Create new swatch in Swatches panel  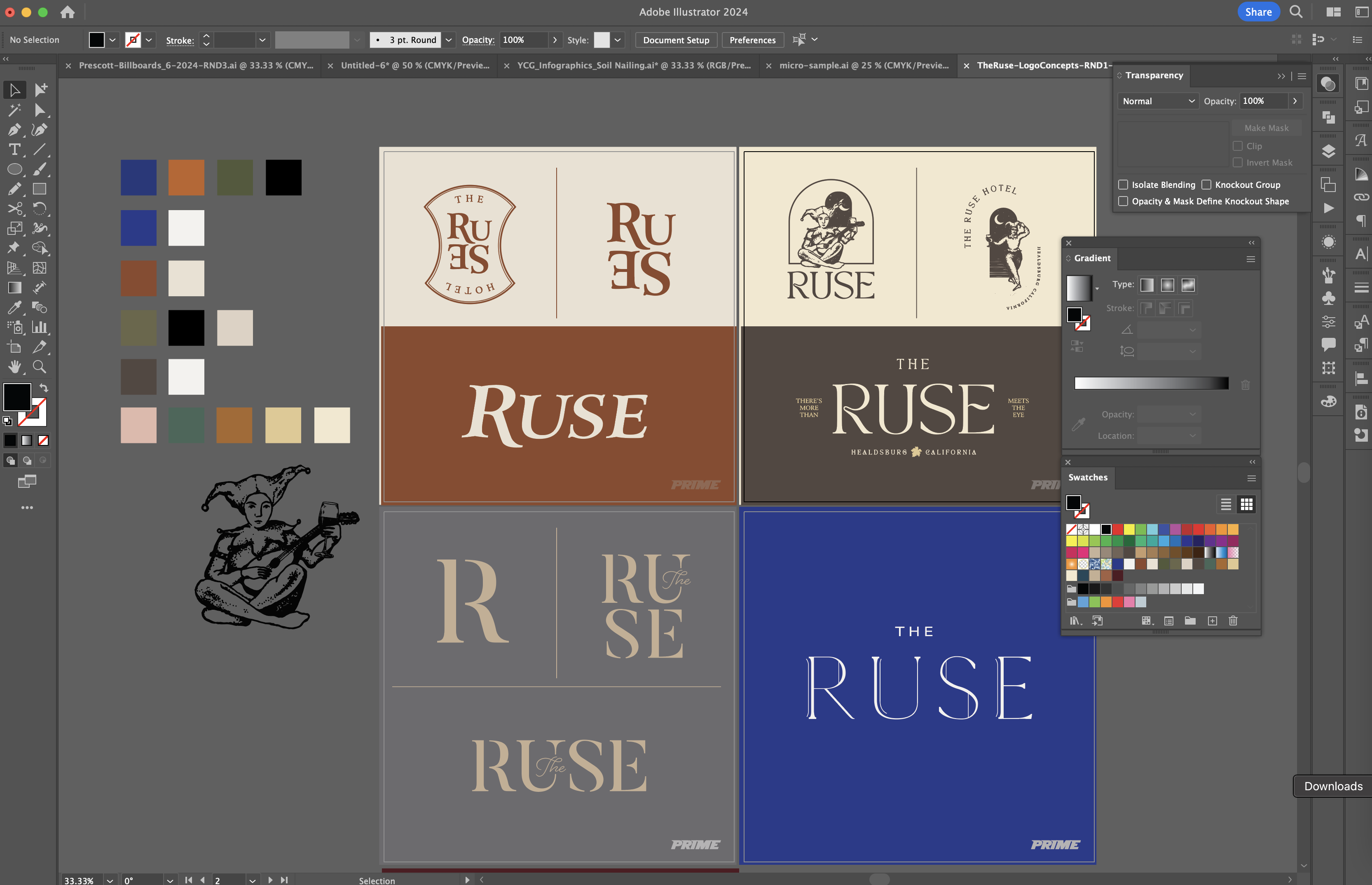(x=1212, y=620)
